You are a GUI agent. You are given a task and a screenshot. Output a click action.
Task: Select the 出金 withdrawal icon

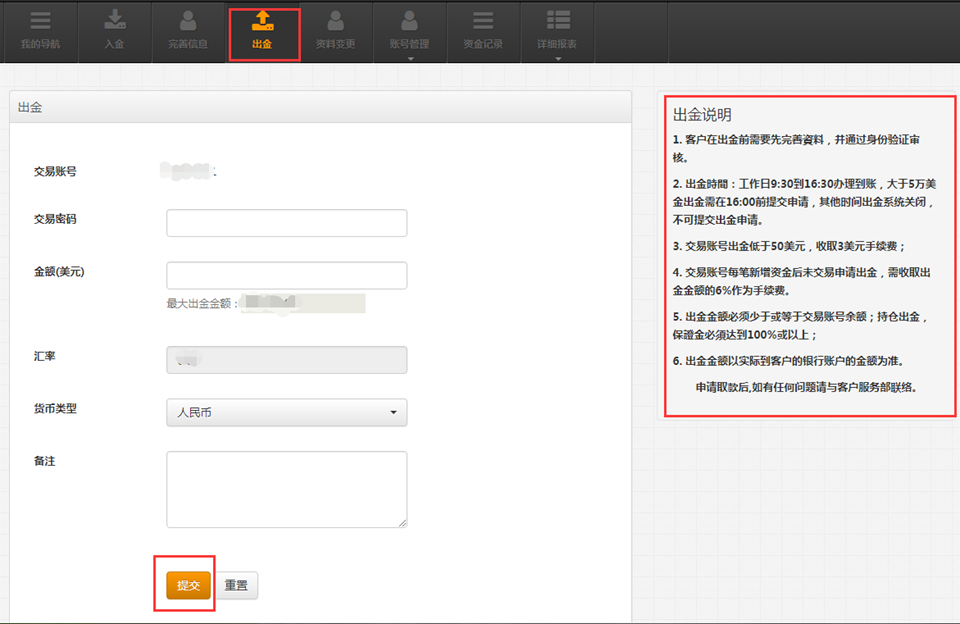coord(262,20)
